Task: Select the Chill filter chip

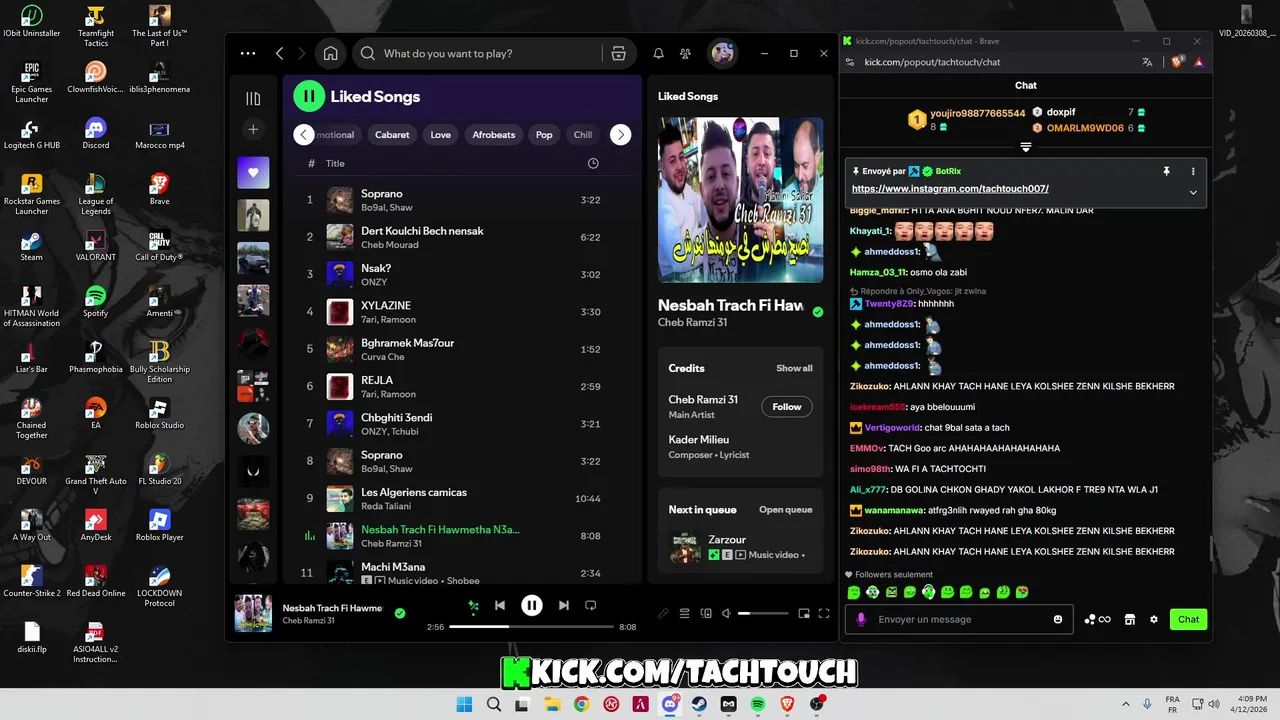Action: [x=583, y=135]
